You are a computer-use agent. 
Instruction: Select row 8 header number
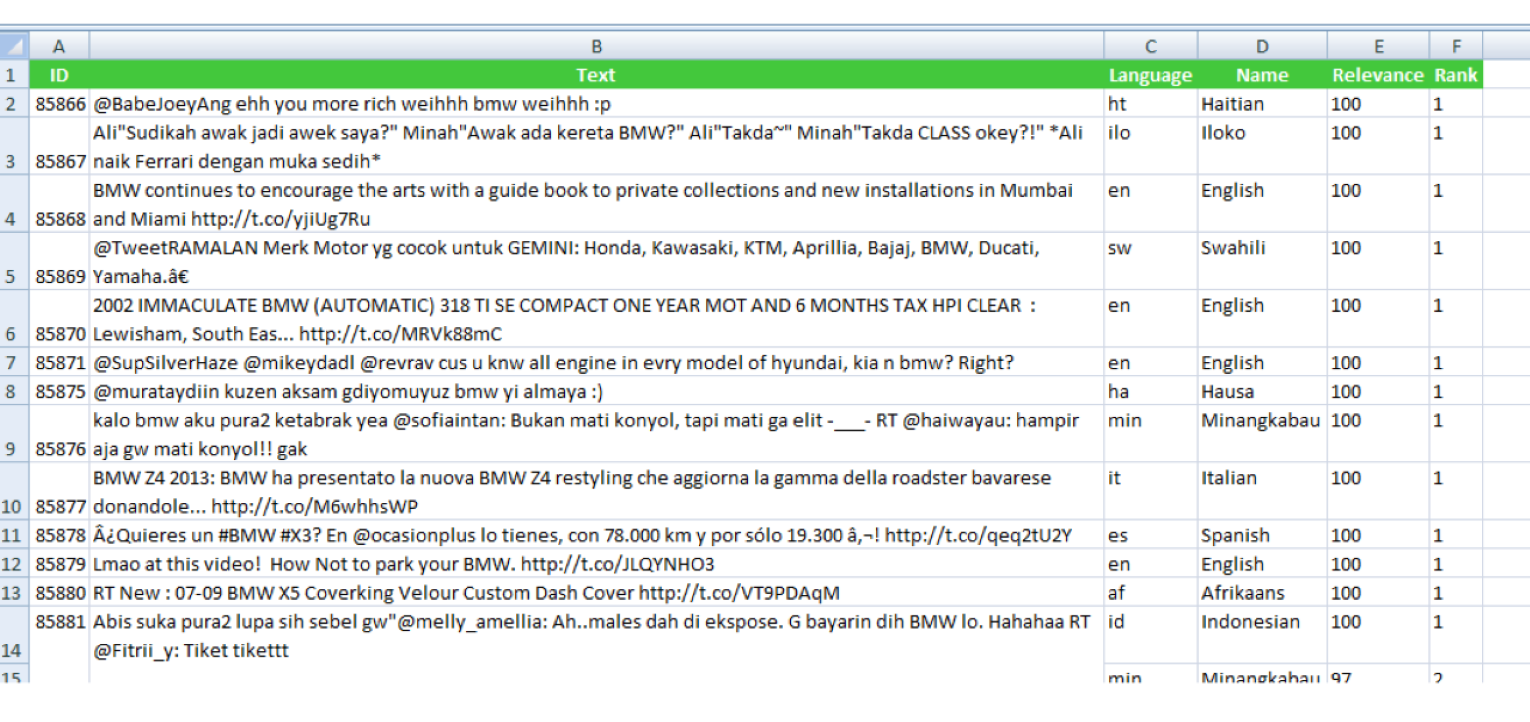click(14, 392)
